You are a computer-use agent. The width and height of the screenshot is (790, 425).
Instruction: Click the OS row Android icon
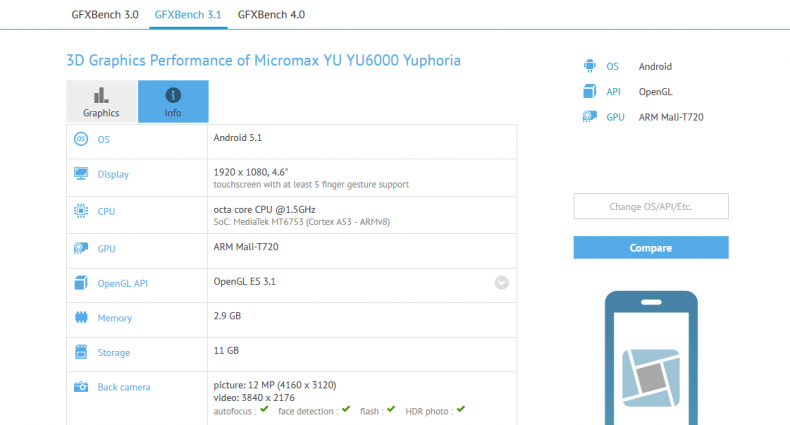click(81, 140)
